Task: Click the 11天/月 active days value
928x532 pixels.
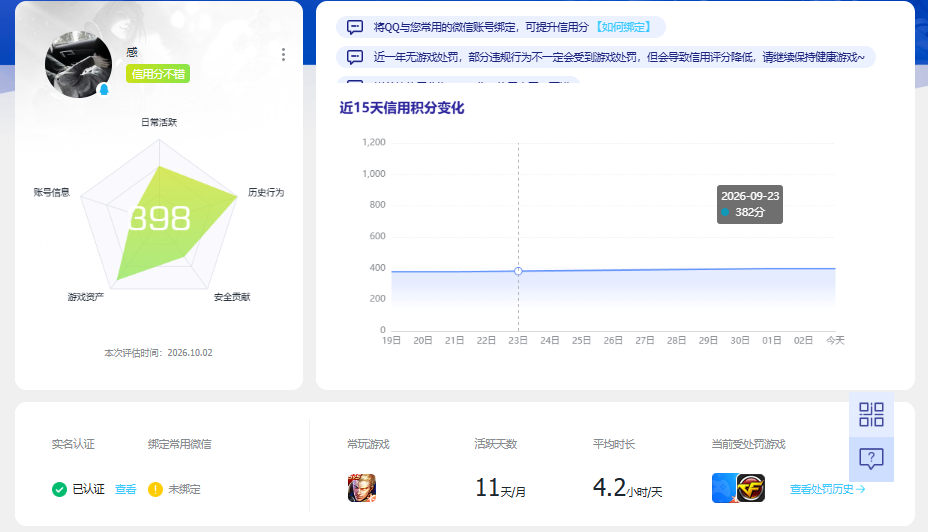Action: pos(500,488)
